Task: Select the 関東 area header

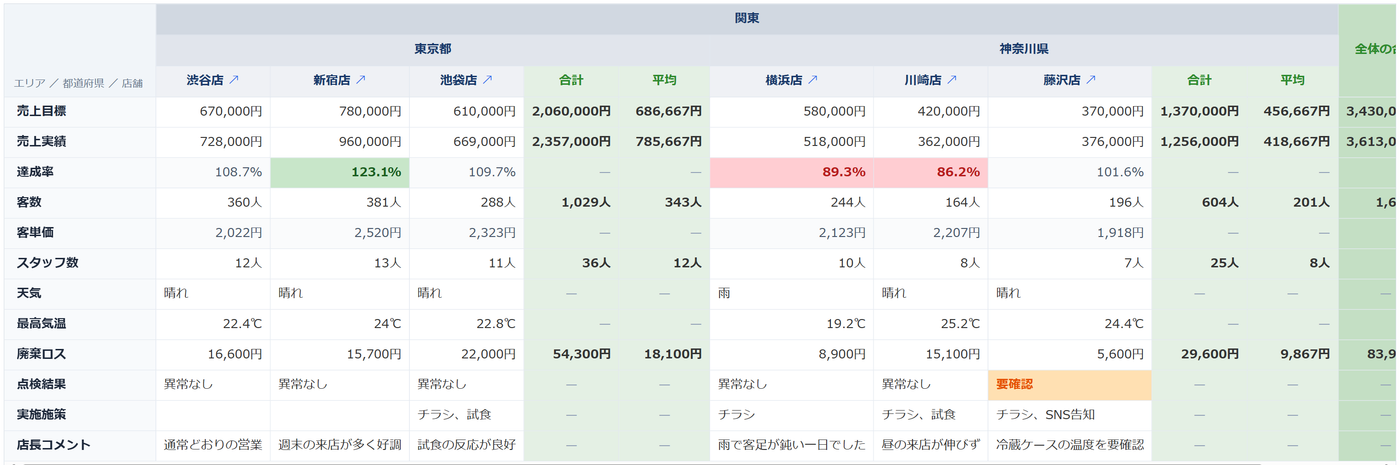Action: click(747, 19)
